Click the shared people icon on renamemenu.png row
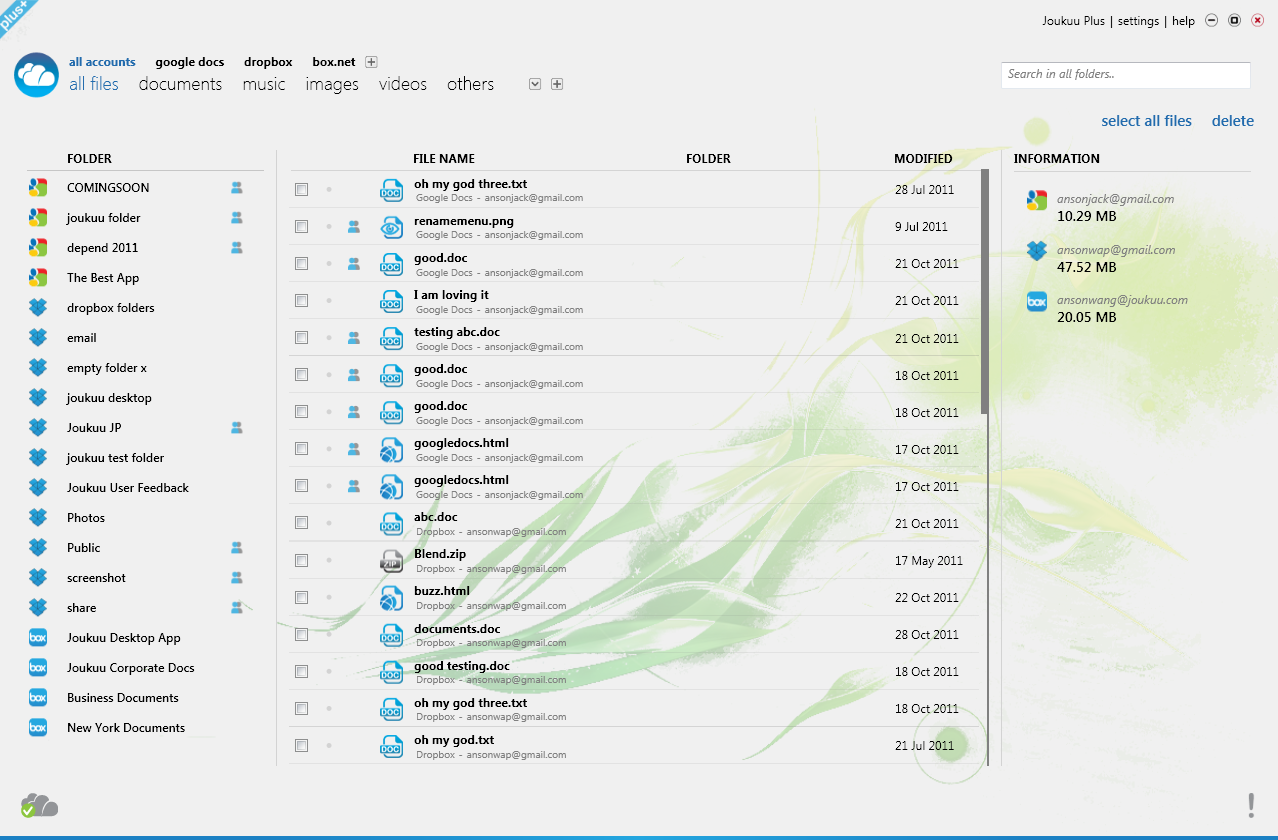The width and height of the screenshot is (1278, 840). pos(353,227)
